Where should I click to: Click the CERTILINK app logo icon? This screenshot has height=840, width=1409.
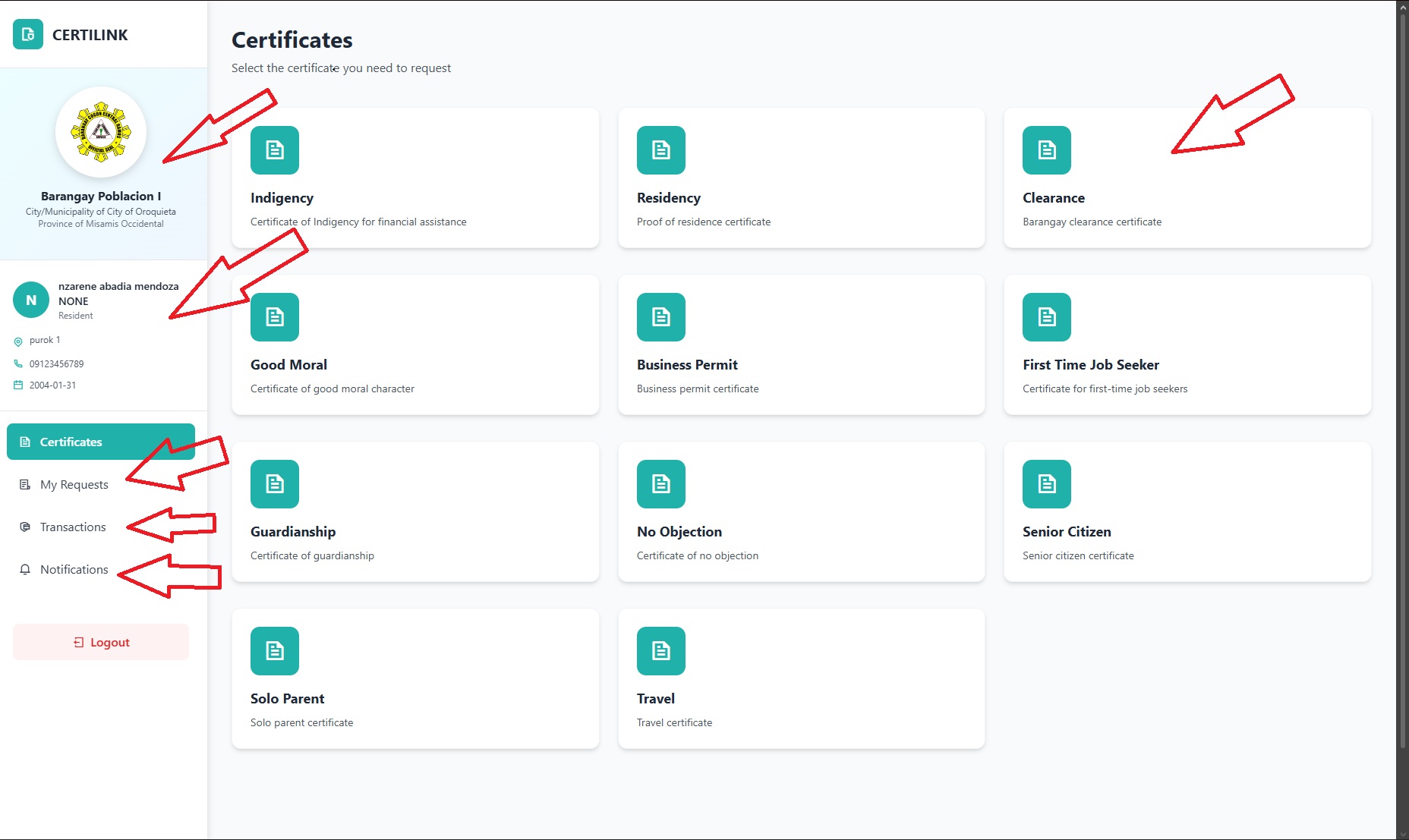pos(27,35)
